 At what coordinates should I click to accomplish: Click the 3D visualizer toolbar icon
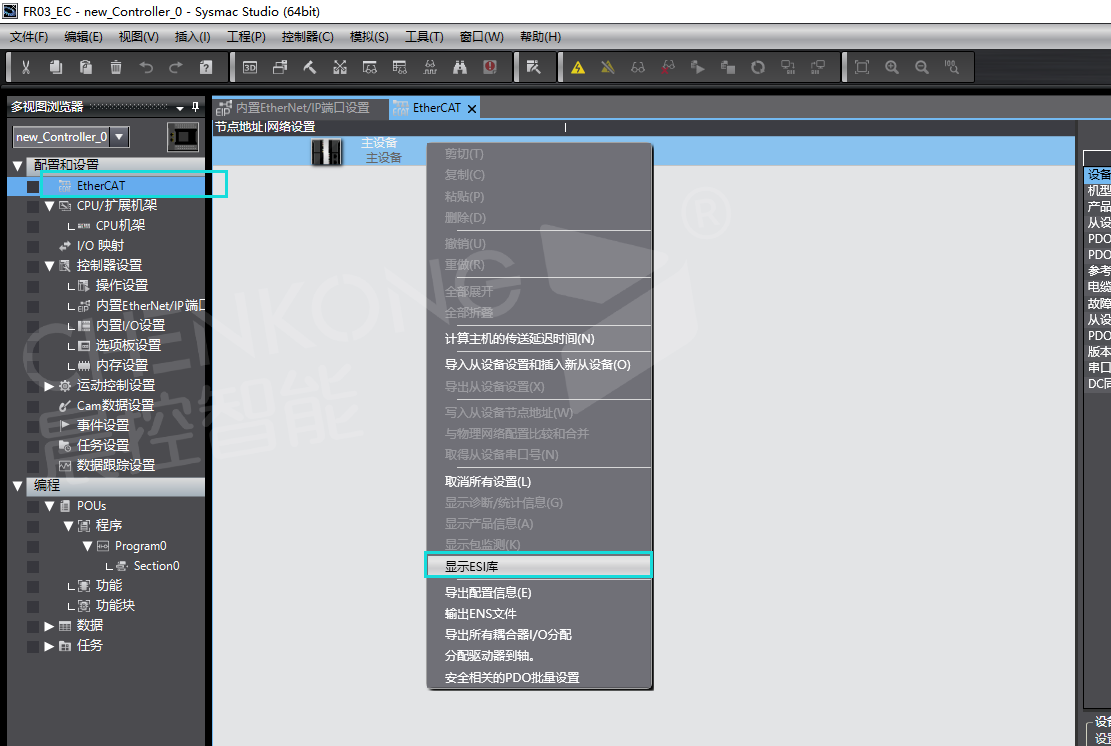point(250,68)
